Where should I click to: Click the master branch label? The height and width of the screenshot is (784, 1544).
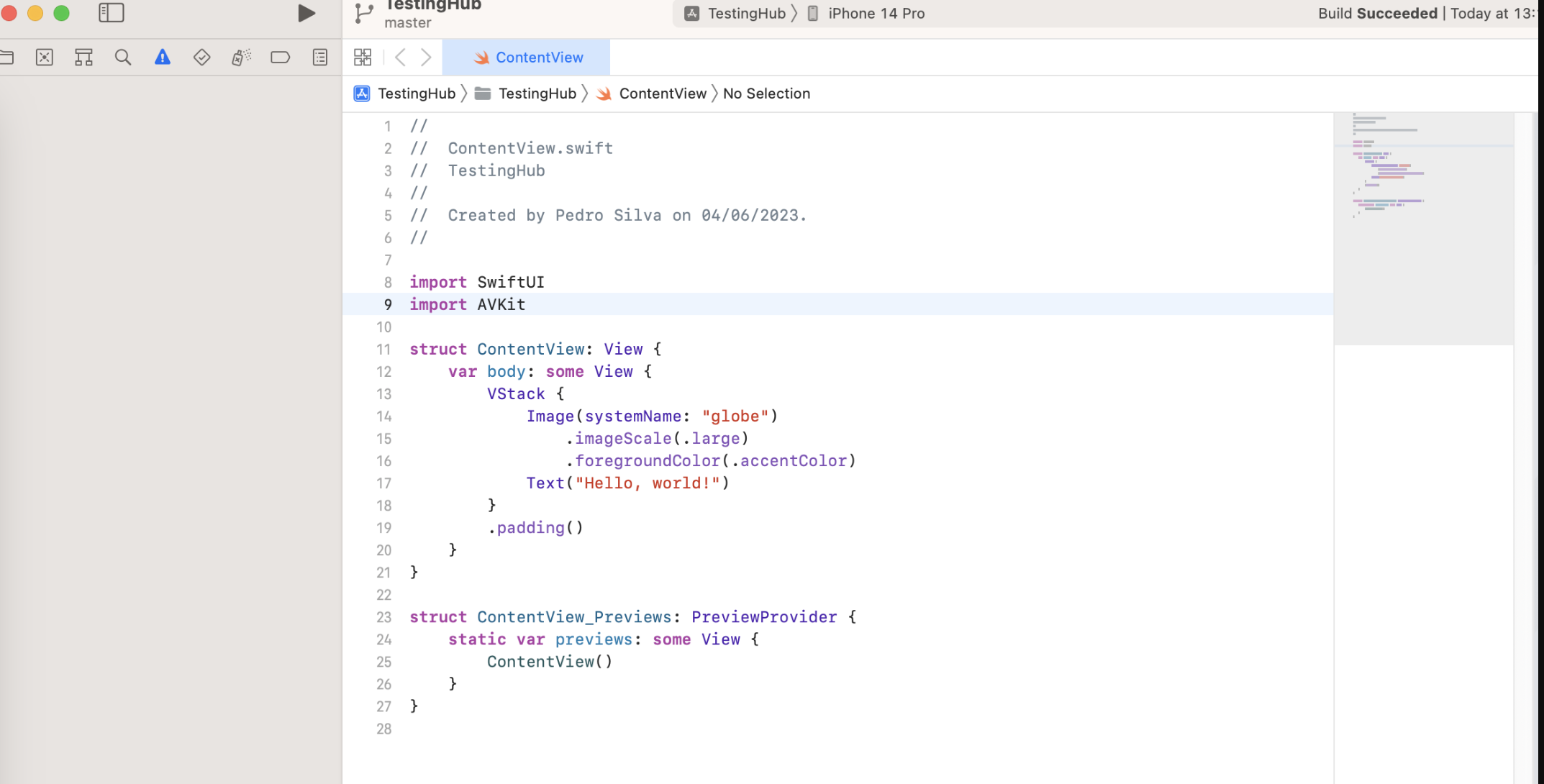click(407, 23)
